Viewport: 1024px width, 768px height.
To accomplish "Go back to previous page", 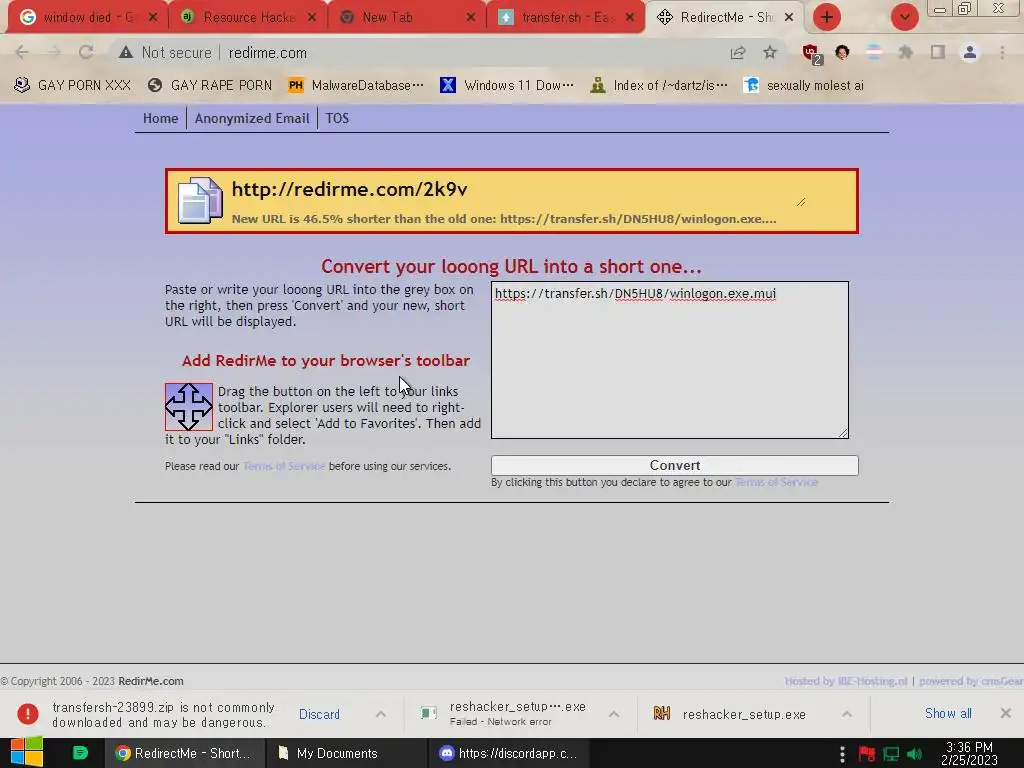I will (22, 52).
